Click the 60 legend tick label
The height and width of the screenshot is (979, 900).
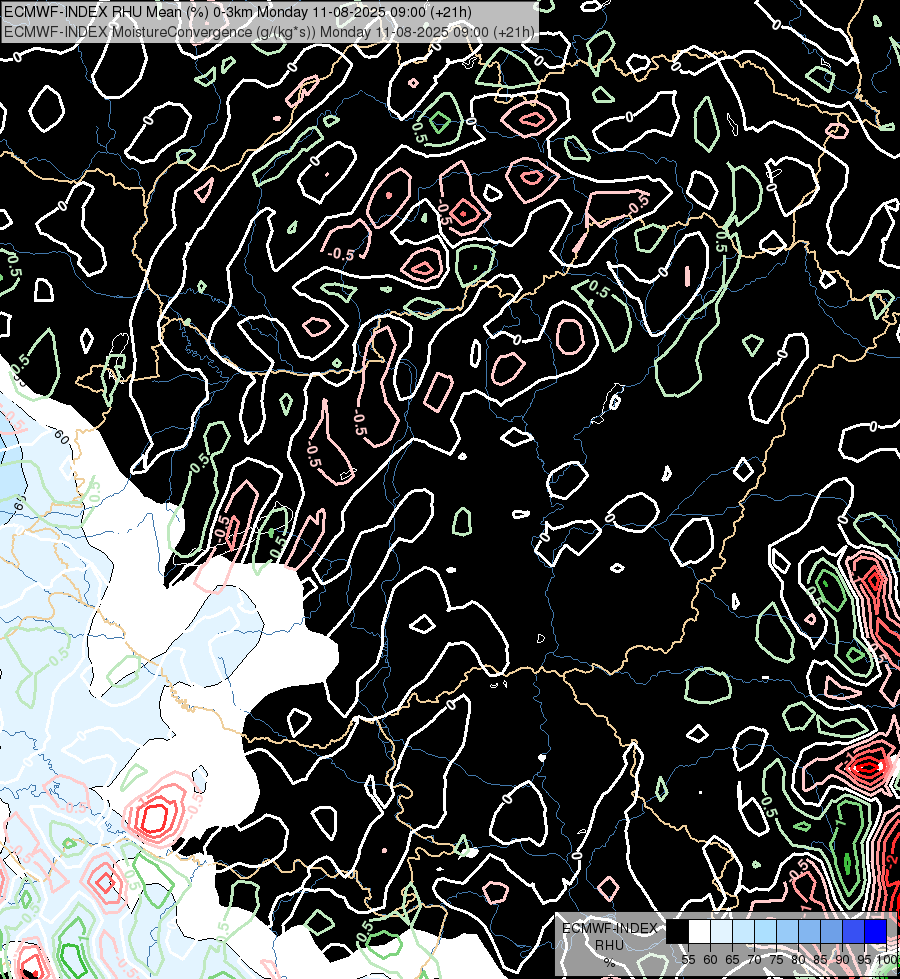pyautogui.click(x=710, y=960)
